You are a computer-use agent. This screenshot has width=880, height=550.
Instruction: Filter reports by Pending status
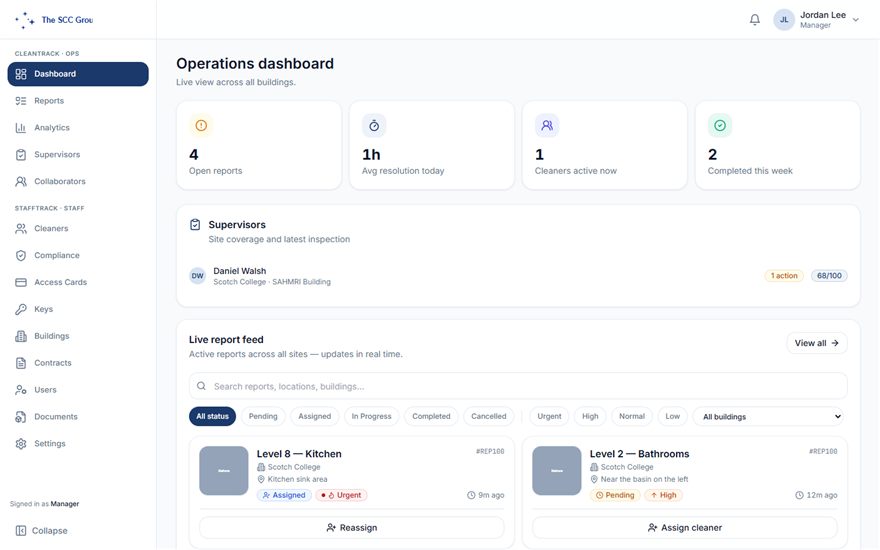click(x=263, y=416)
